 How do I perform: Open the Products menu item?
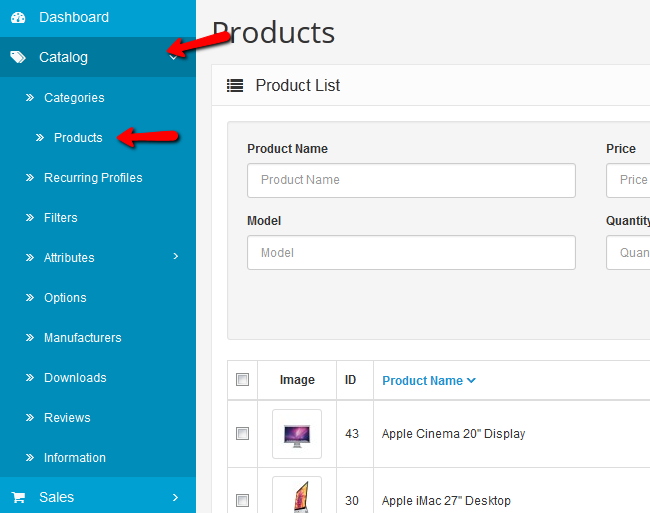point(78,138)
